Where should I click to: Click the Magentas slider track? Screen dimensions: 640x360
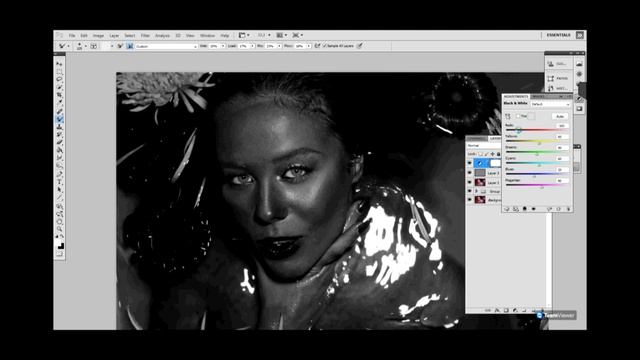pyautogui.click(x=537, y=185)
